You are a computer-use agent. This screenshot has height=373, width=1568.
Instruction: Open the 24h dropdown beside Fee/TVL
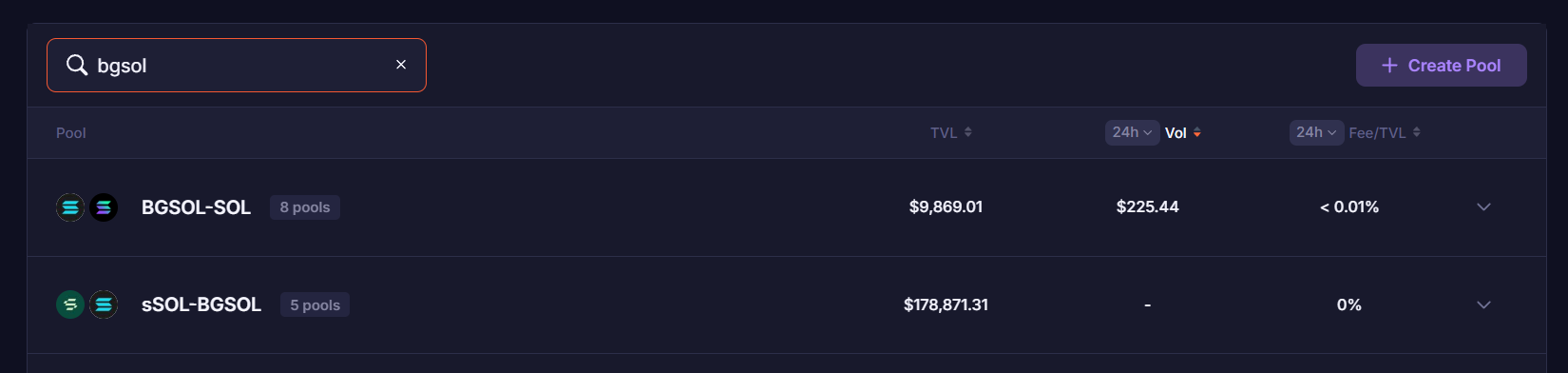coord(1316,132)
